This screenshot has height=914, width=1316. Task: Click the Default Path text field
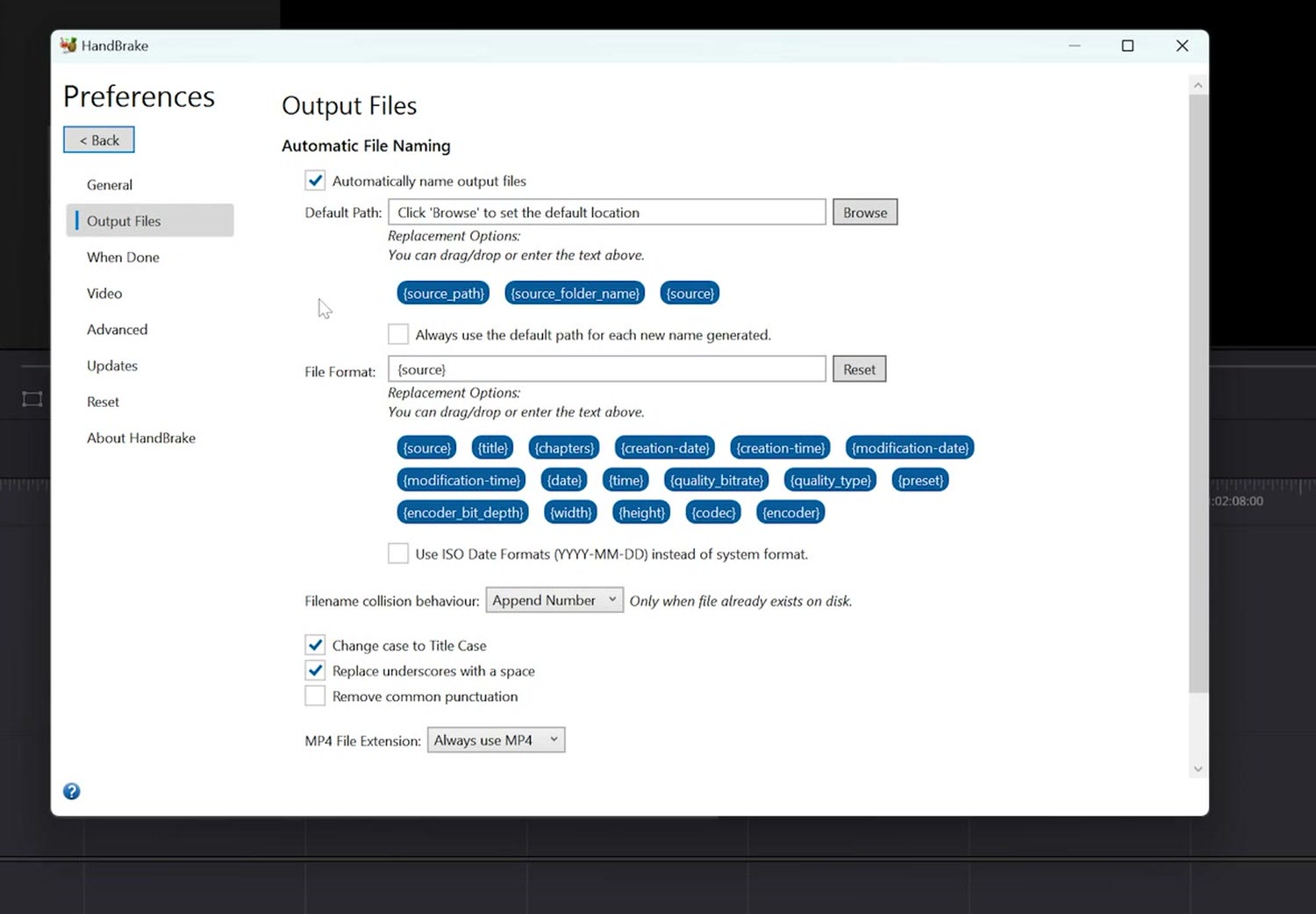607,212
